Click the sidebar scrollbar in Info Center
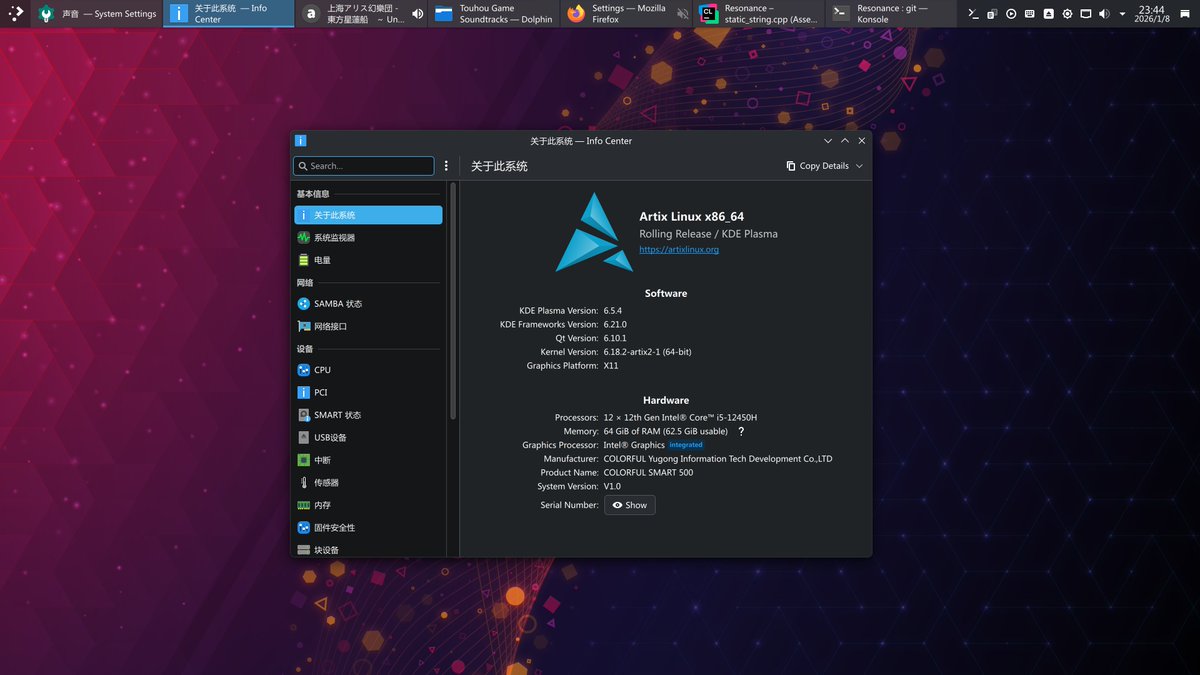 coord(453,300)
